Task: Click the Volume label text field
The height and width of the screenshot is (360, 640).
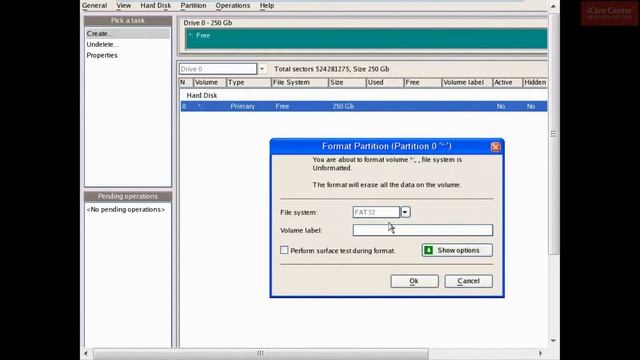Action: [x=422, y=230]
